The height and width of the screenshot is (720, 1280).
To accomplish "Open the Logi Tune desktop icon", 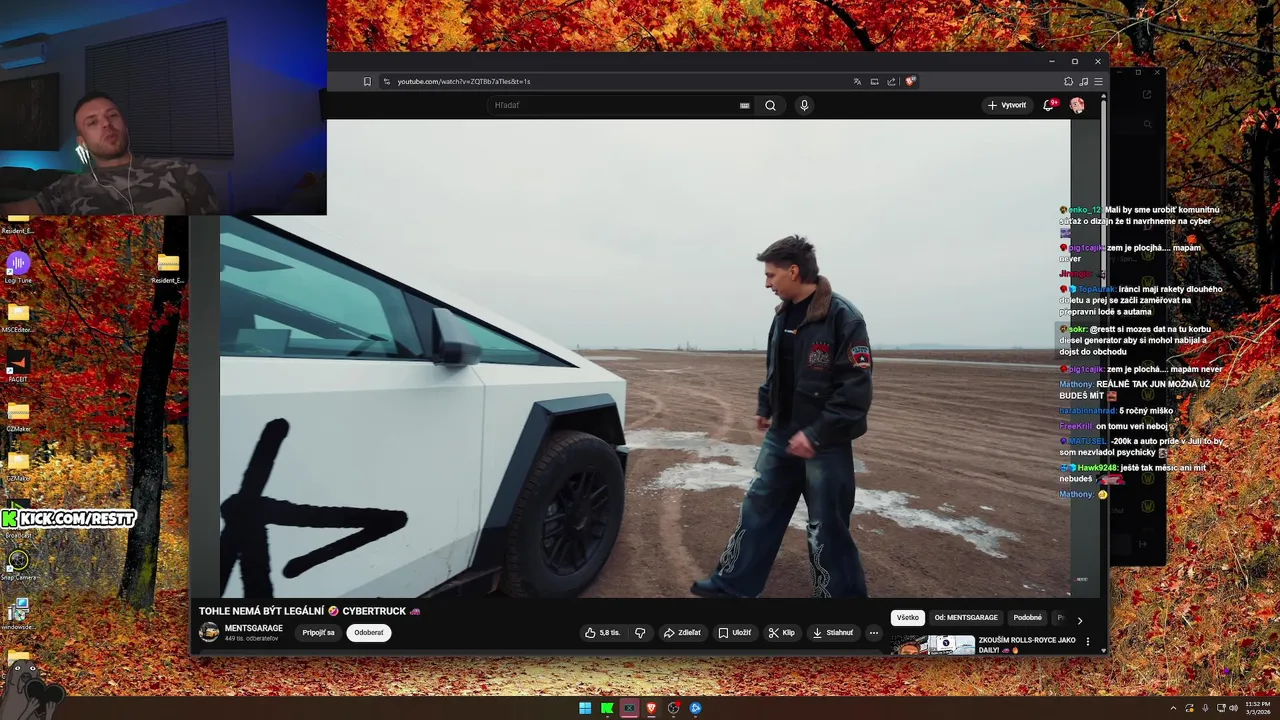I will tap(18, 267).
